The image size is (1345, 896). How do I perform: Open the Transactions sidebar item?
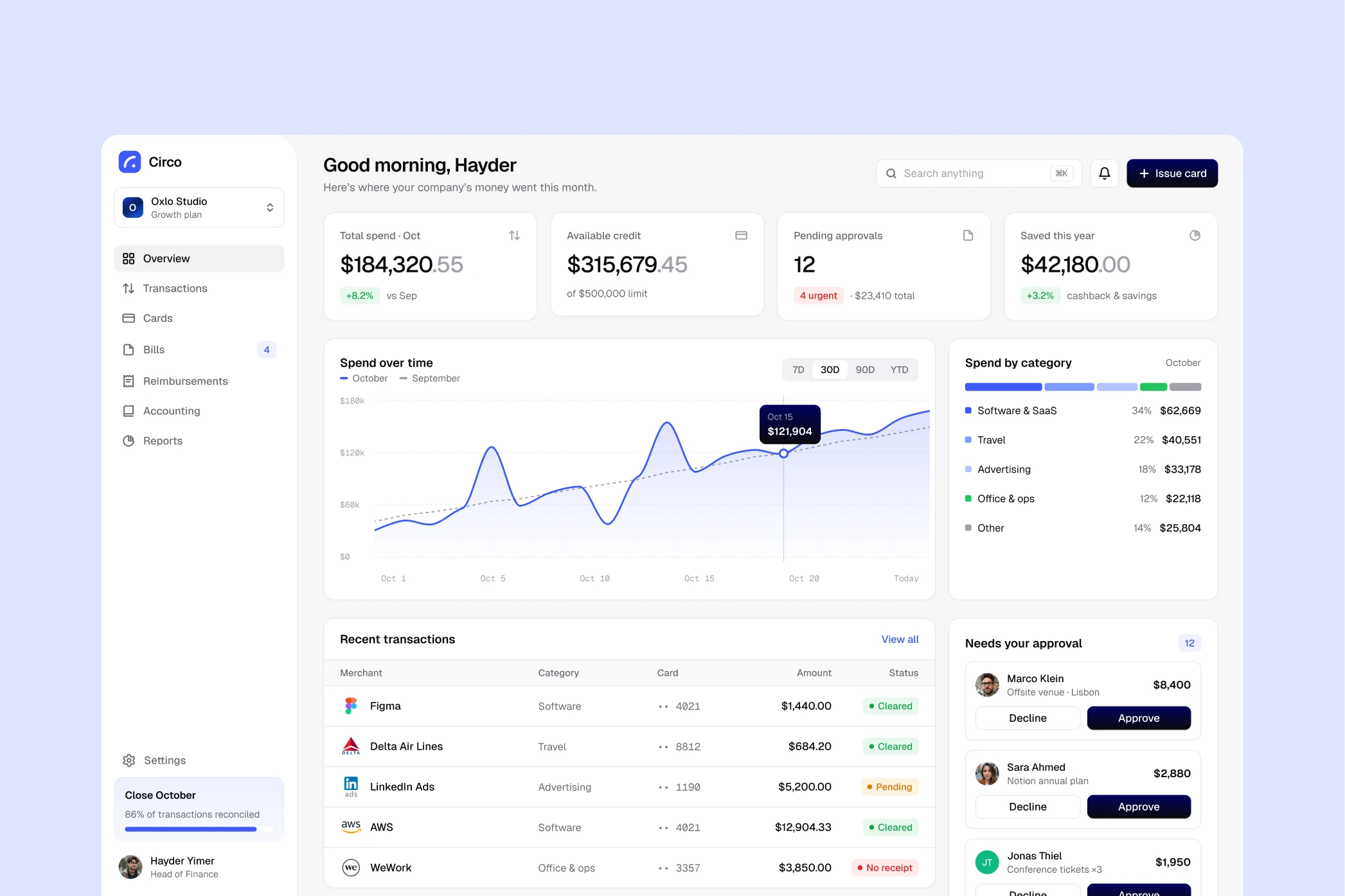199,288
